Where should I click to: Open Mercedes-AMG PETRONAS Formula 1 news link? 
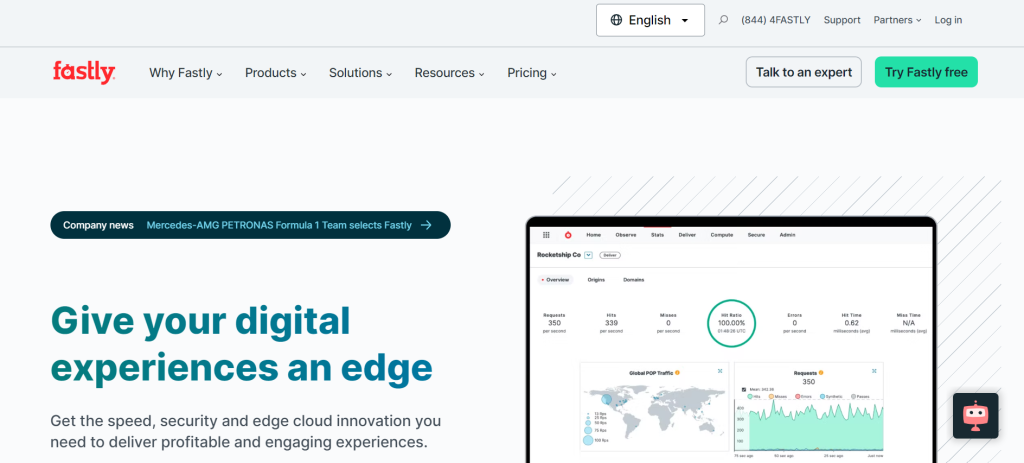tap(279, 225)
